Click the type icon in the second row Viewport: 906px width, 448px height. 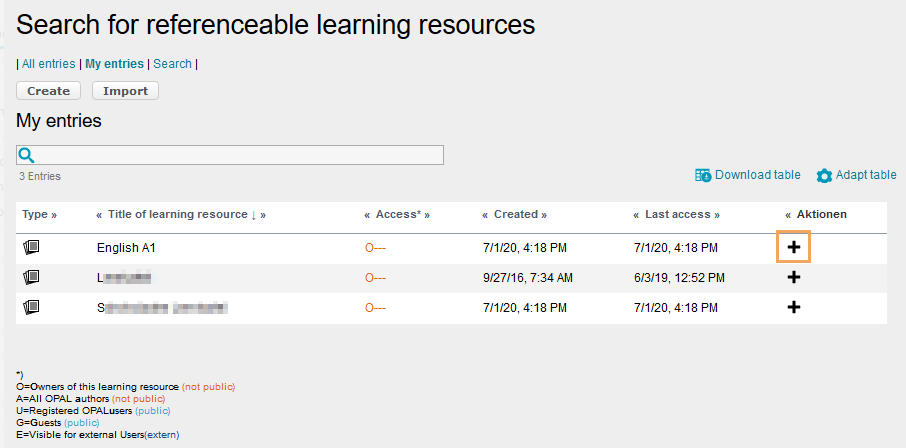[31, 277]
